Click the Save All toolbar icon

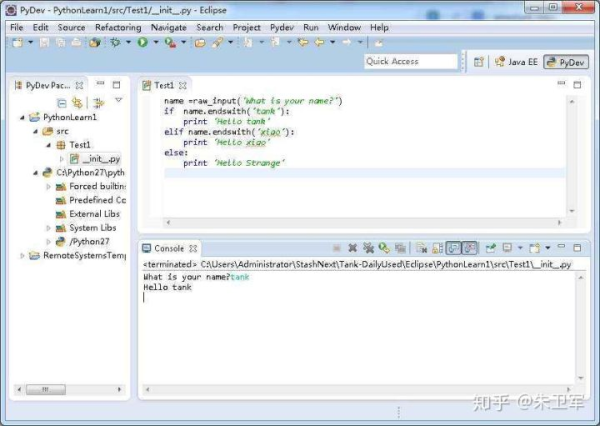(x=60, y=42)
